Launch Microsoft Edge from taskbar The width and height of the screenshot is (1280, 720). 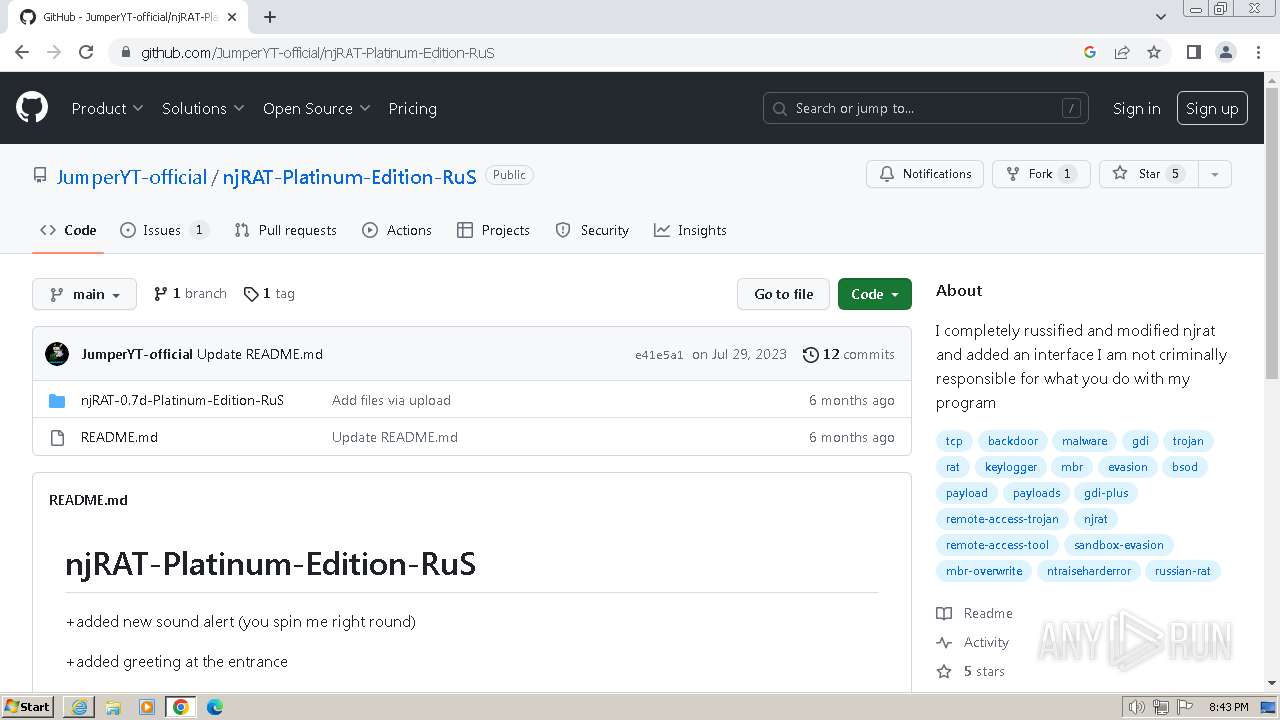(215, 707)
